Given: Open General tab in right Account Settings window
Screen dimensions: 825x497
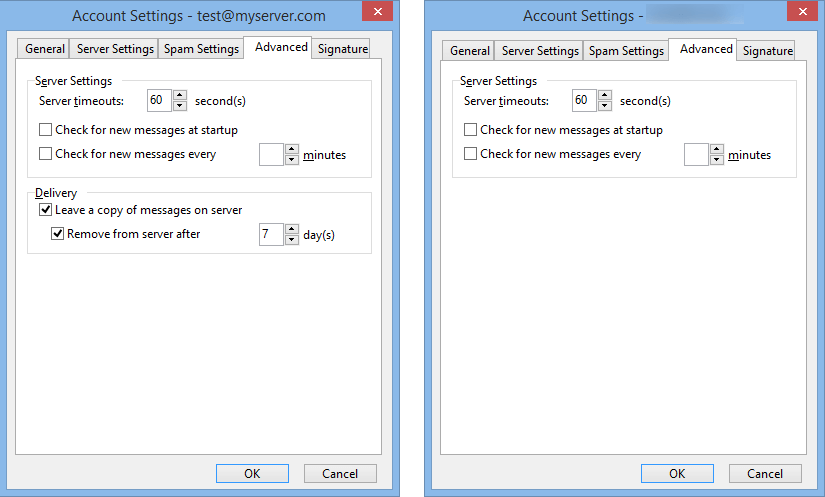Looking at the screenshot, I should tap(468, 51).
